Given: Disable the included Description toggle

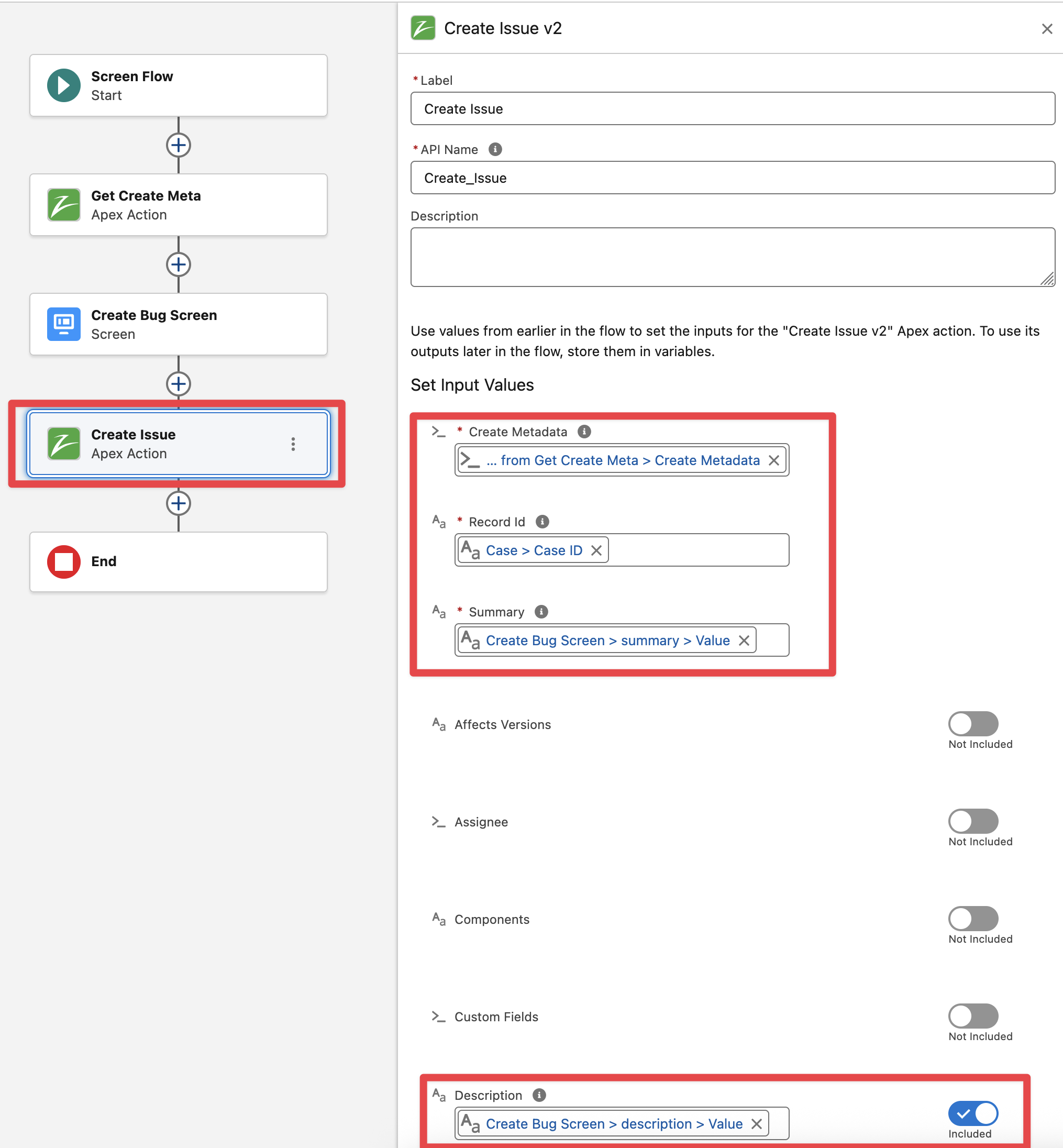Looking at the screenshot, I should point(973,1113).
